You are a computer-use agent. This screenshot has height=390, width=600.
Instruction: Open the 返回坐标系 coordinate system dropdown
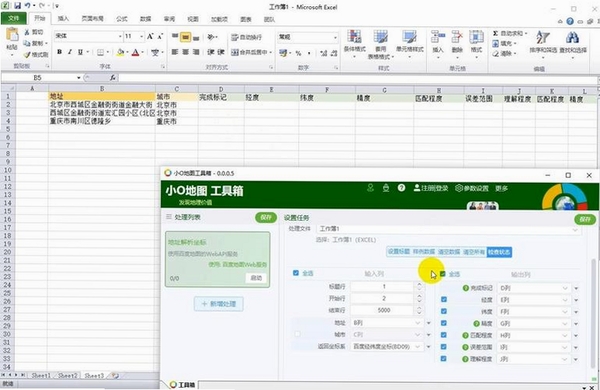tap(387, 347)
